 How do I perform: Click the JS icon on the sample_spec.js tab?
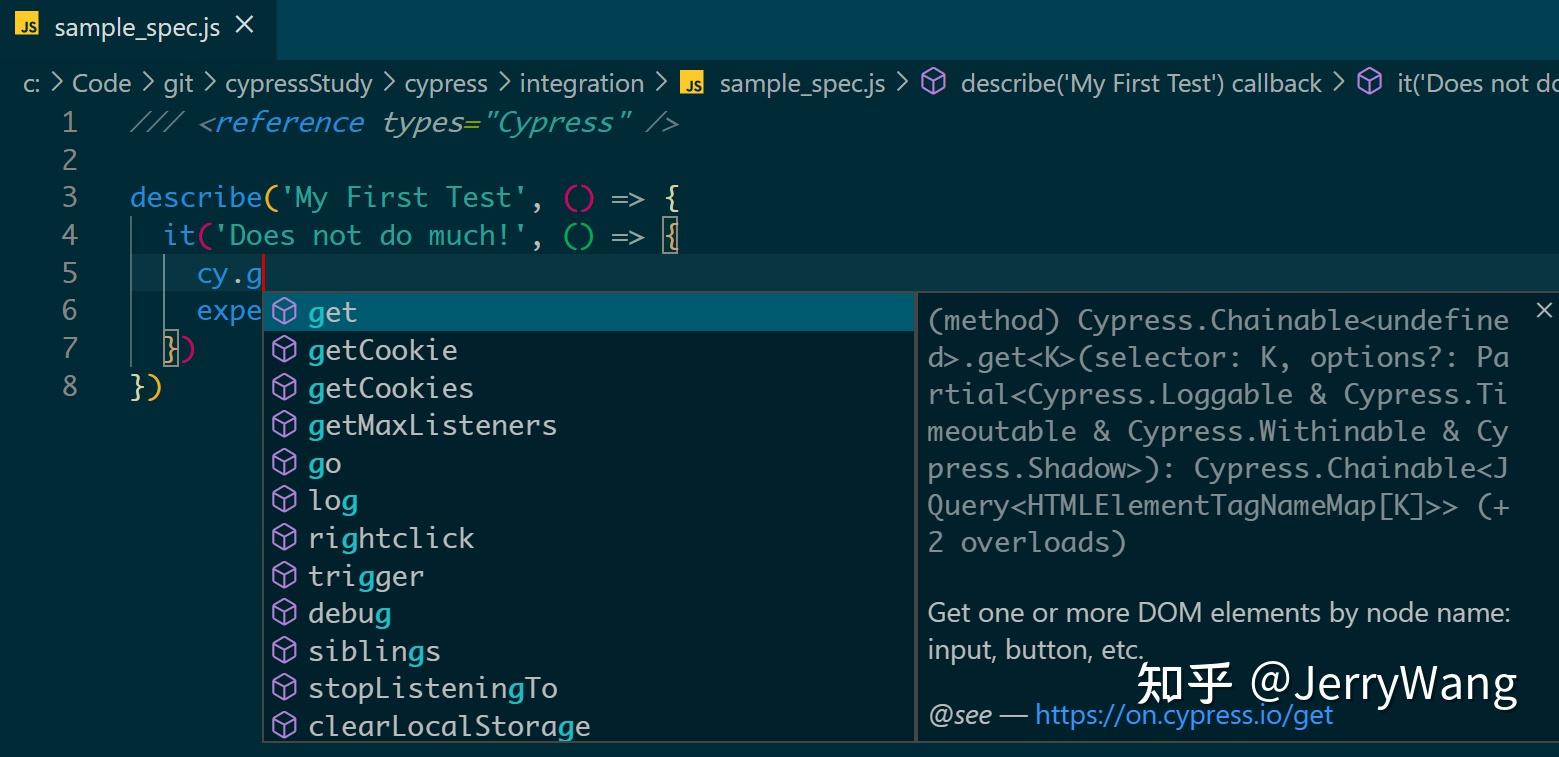click(29, 26)
